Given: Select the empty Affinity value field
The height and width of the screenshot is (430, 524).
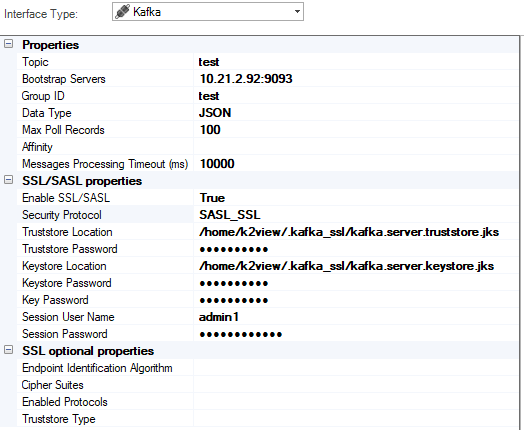Looking at the screenshot, I should point(356,147).
